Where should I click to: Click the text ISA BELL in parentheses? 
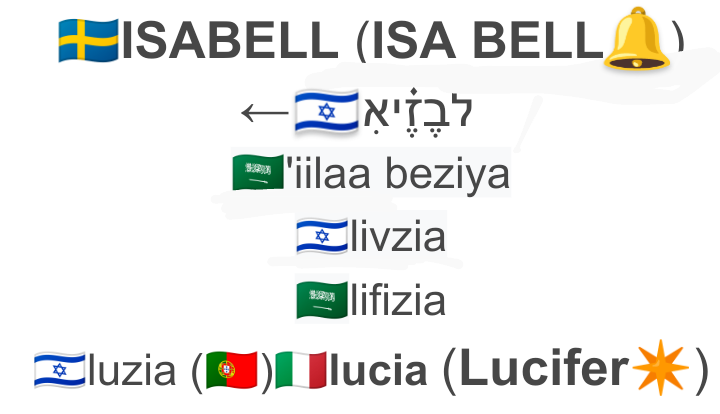pos(487,41)
